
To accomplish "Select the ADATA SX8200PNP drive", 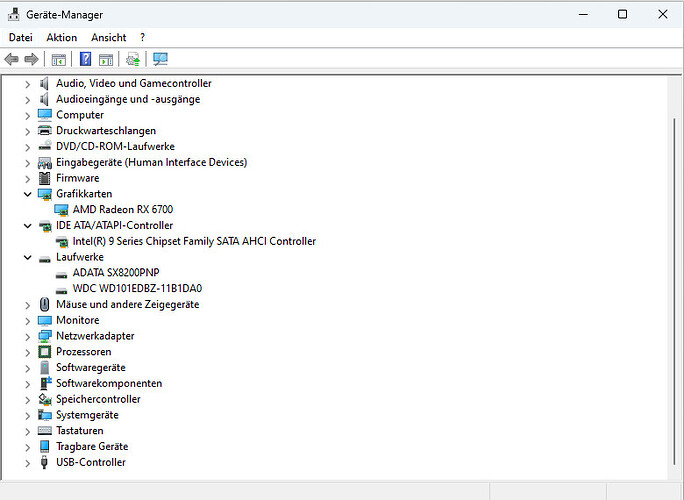I will pyautogui.click(x=116, y=273).
